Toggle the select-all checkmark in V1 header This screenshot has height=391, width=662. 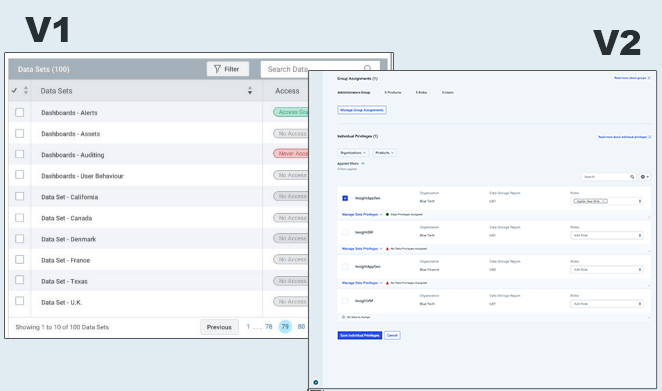[x=14, y=90]
